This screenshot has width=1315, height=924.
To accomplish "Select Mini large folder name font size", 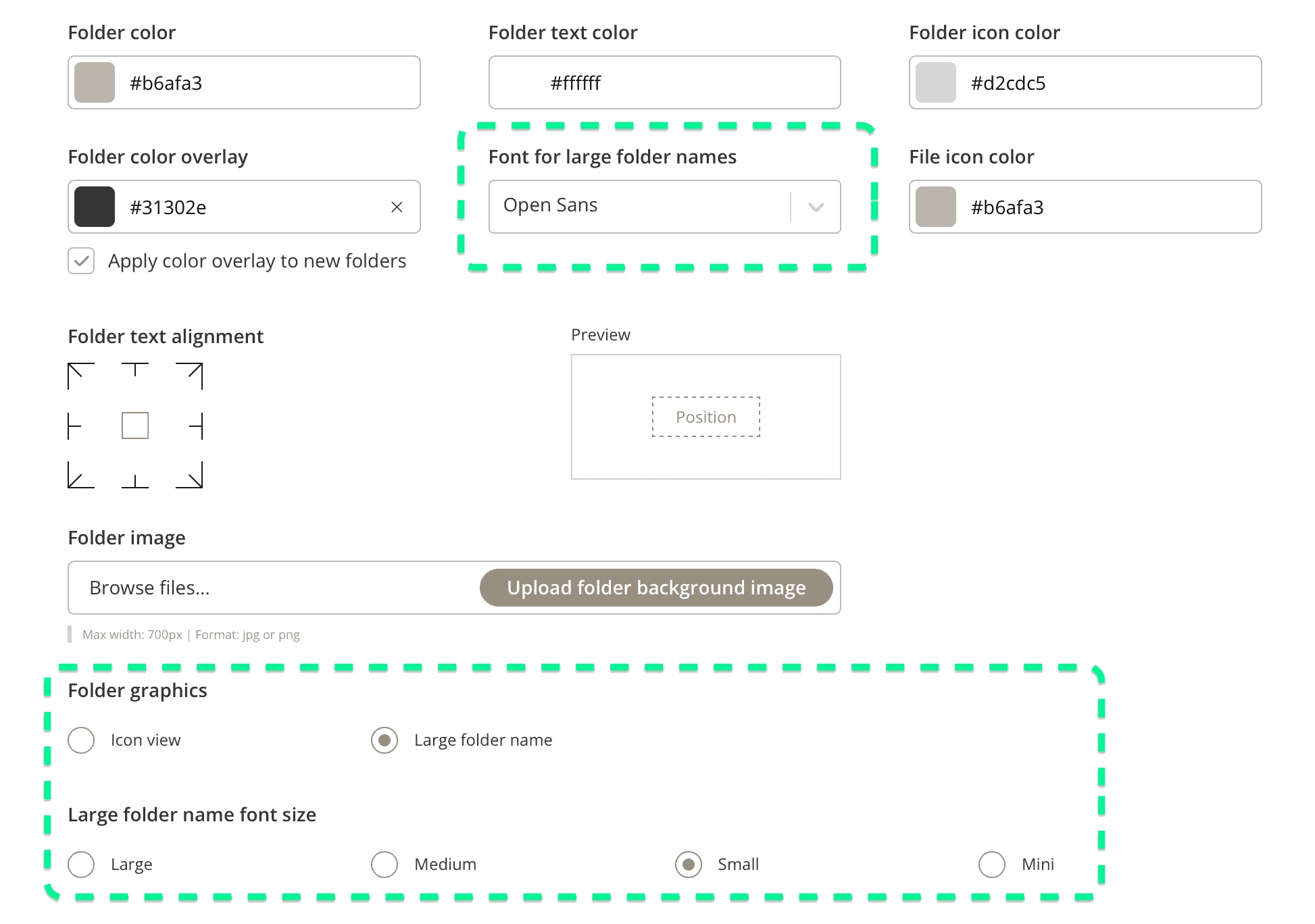I will (x=991, y=864).
